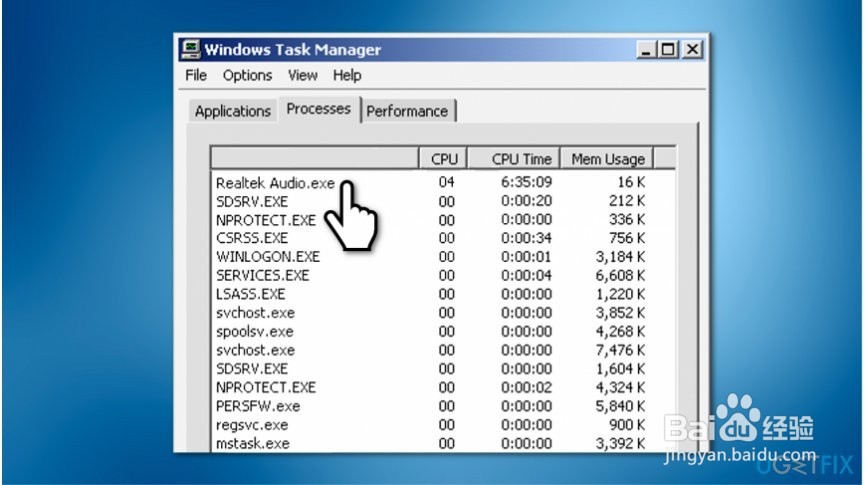Viewport: 865px width, 485px height.
Task: Open the View menu
Action: click(x=302, y=75)
